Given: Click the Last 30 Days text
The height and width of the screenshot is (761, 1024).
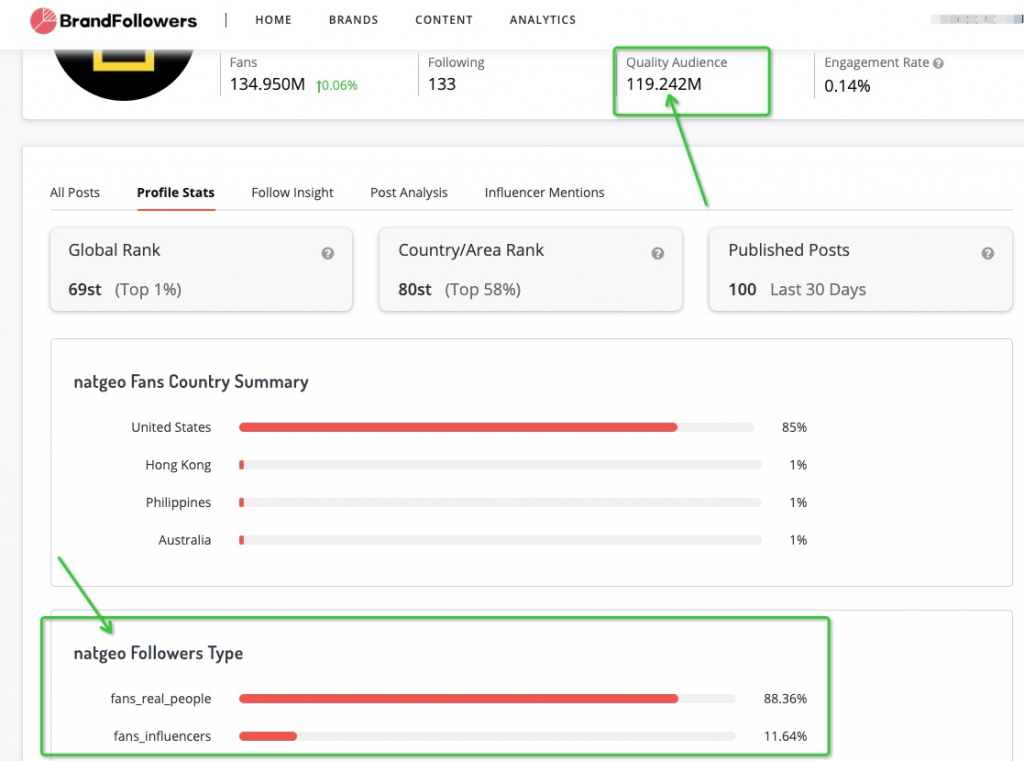Looking at the screenshot, I should tap(818, 289).
